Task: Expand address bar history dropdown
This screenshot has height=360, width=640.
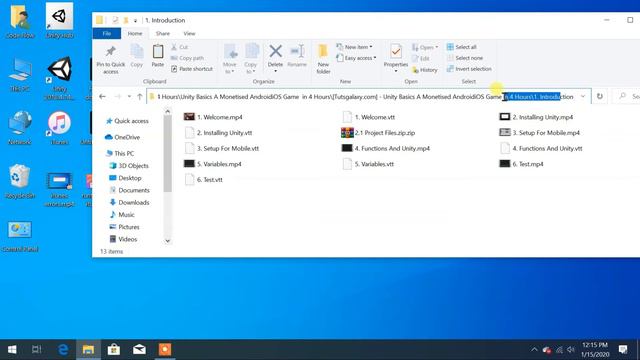Action: pos(583,97)
